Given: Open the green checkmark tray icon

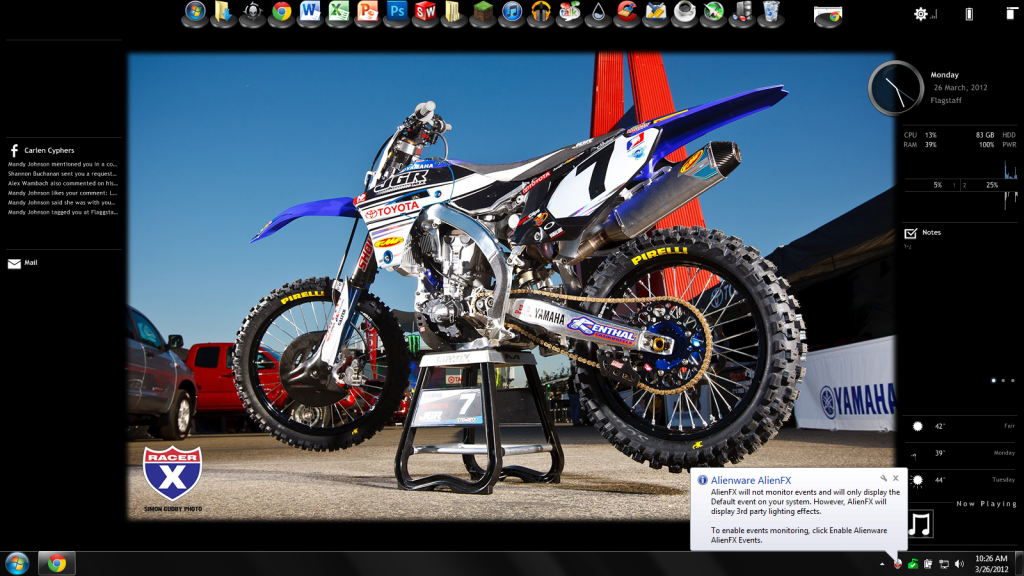Looking at the screenshot, I should pos(913,564).
